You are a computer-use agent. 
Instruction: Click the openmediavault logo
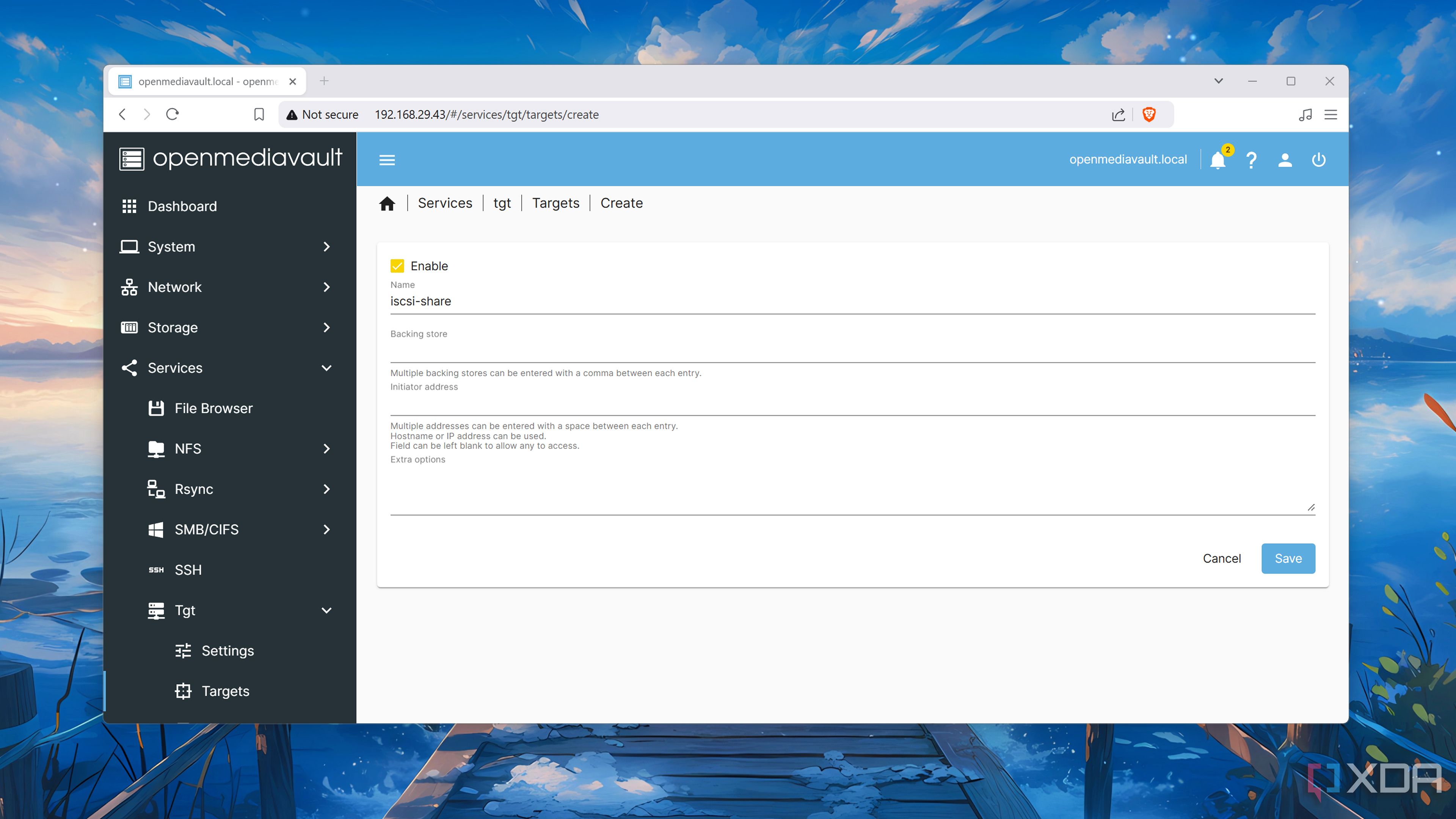(231, 158)
